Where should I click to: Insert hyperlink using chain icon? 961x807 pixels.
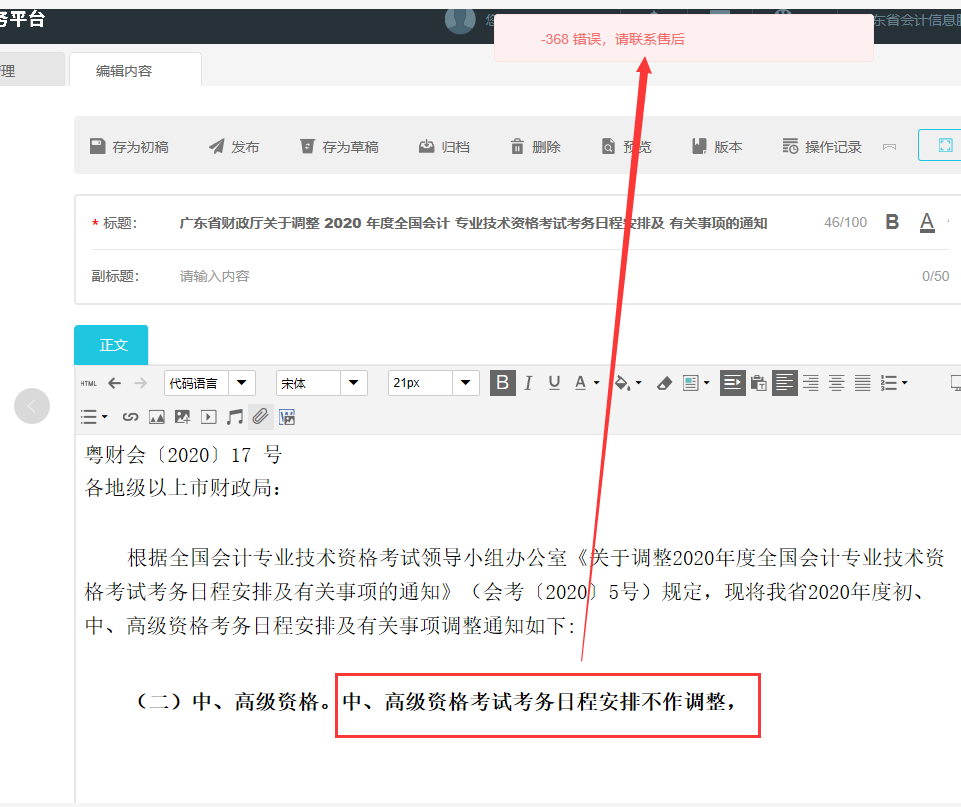(131, 417)
